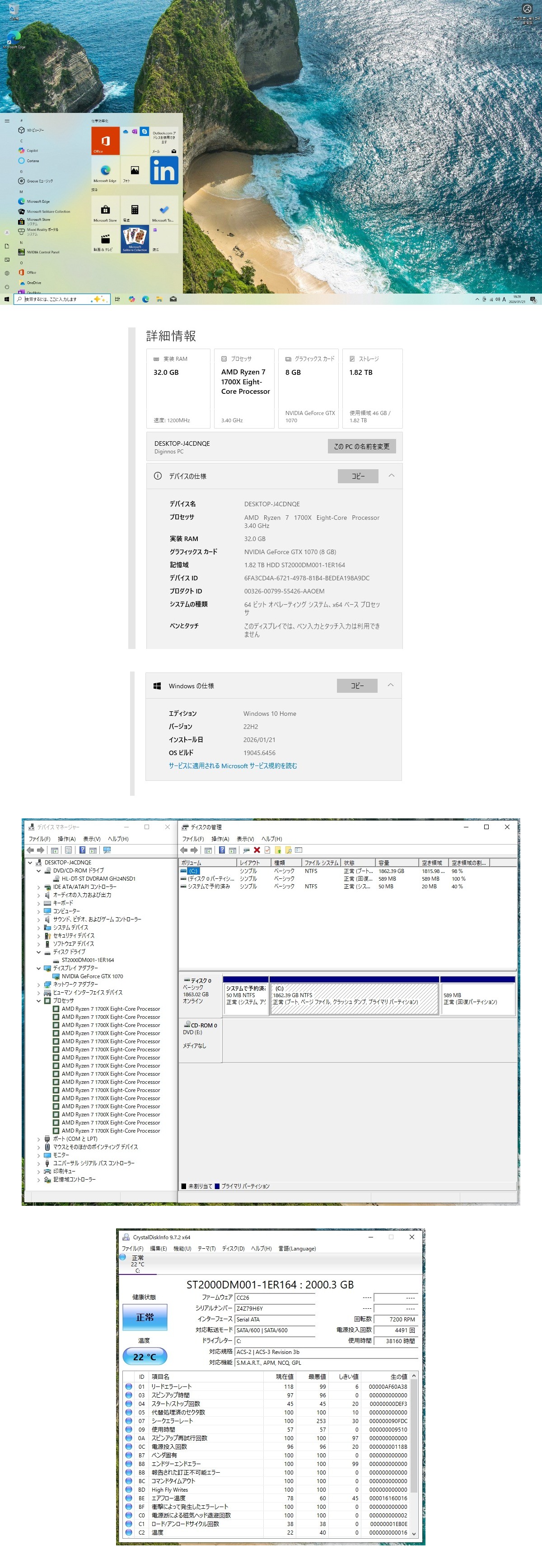Open Microsoft Store tile
542x1568 pixels.
point(105,210)
